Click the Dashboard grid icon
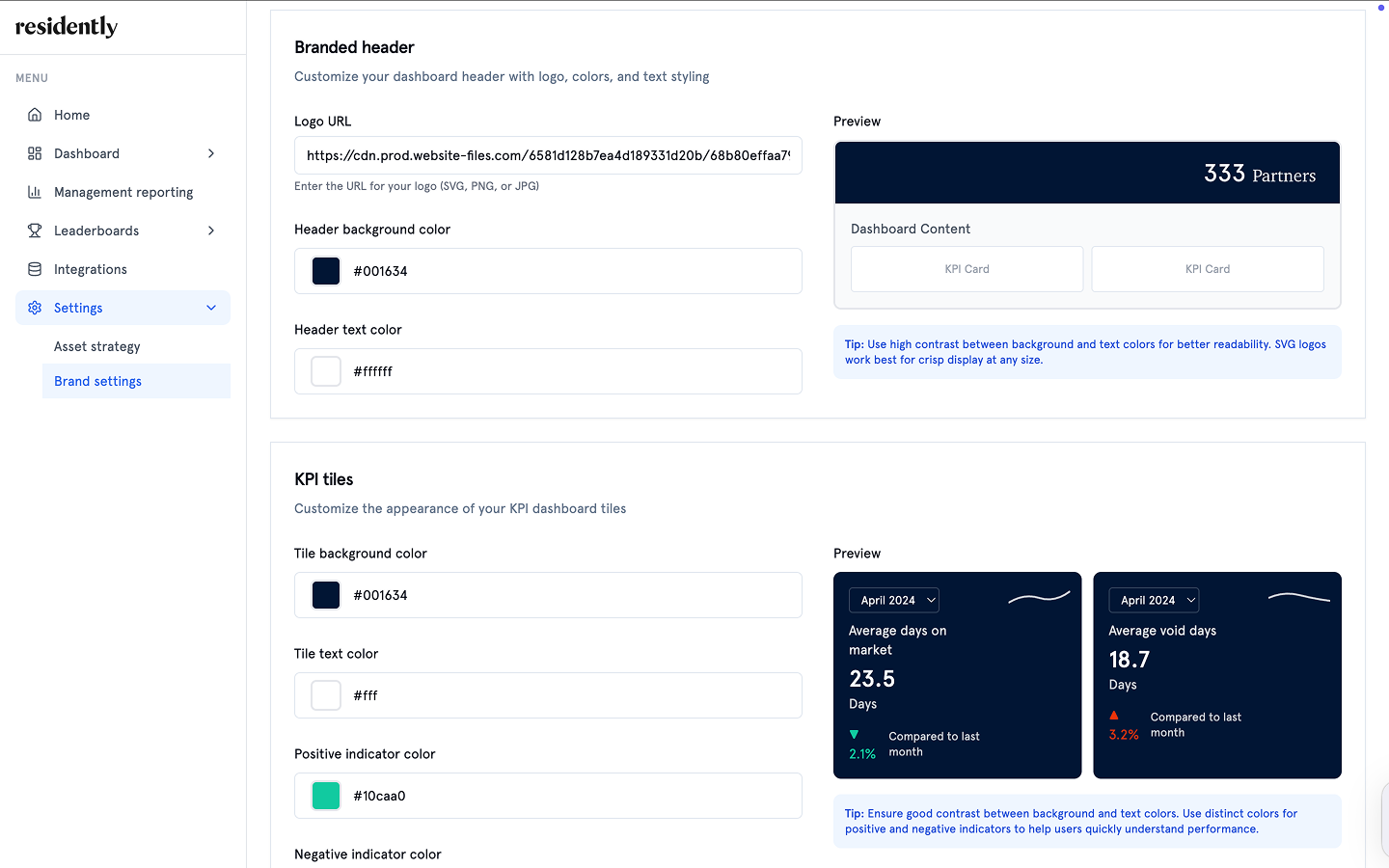 click(x=35, y=153)
